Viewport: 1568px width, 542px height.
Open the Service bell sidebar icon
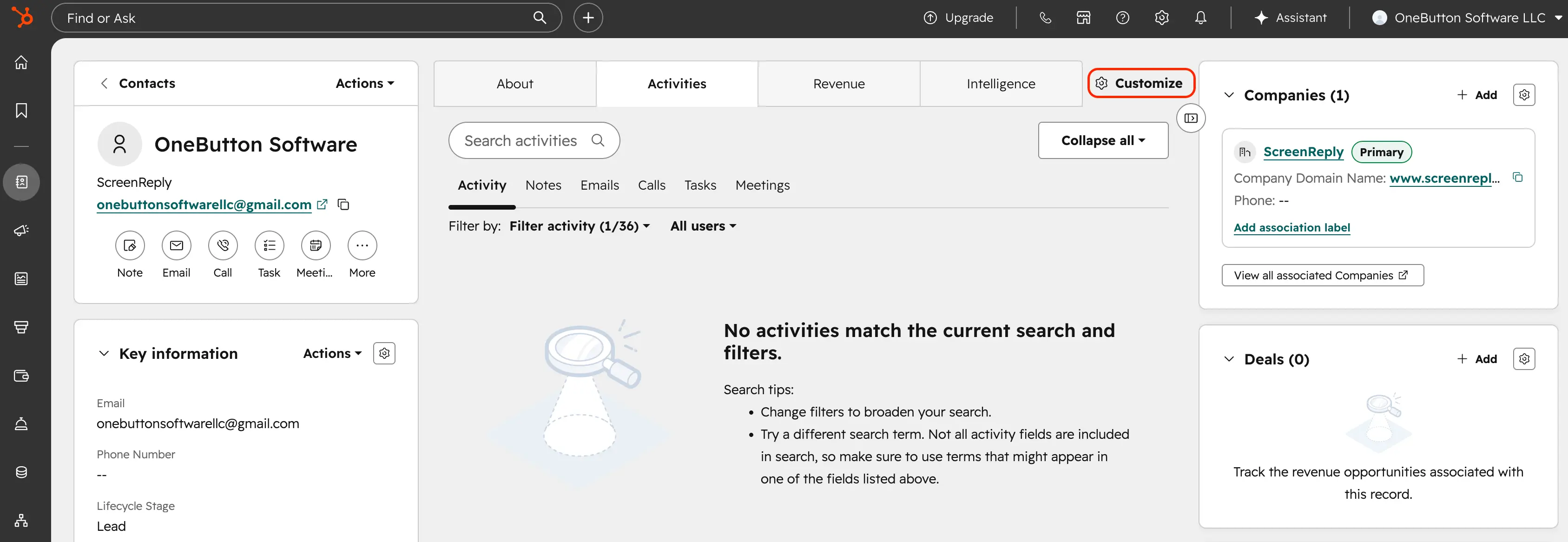coord(21,423)
